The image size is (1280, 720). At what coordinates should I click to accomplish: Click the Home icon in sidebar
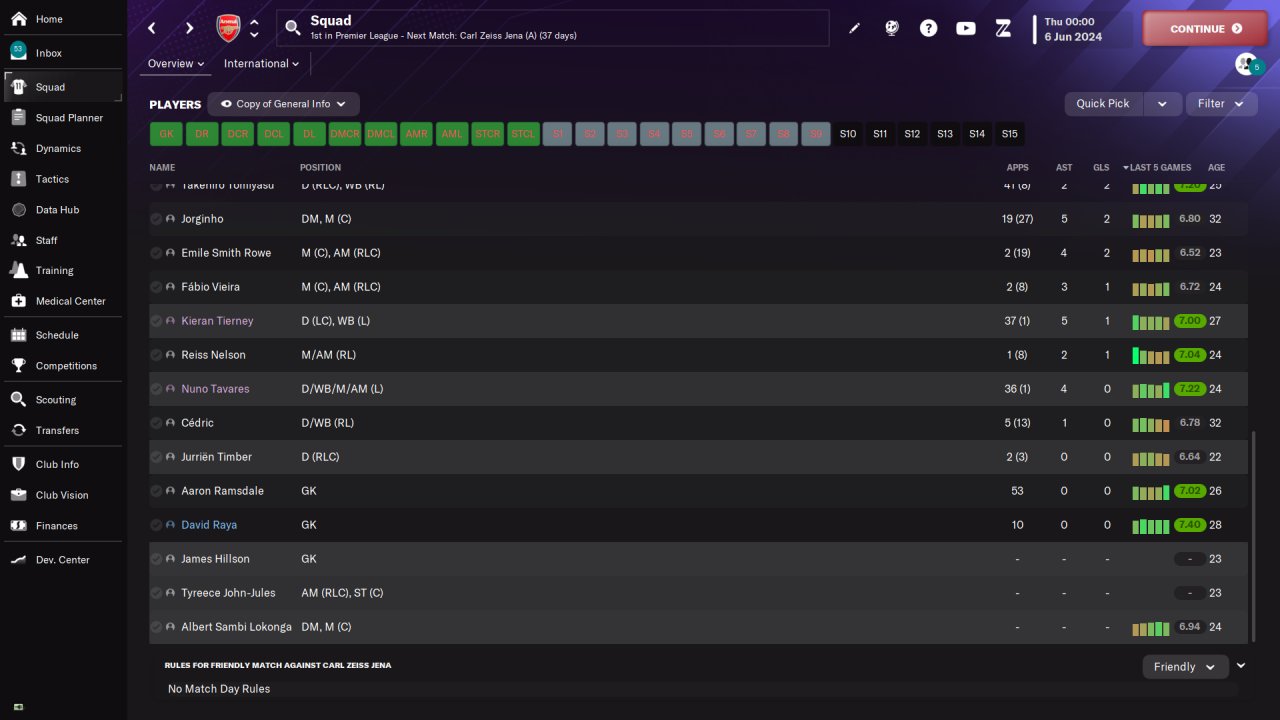tap(18, 19)
